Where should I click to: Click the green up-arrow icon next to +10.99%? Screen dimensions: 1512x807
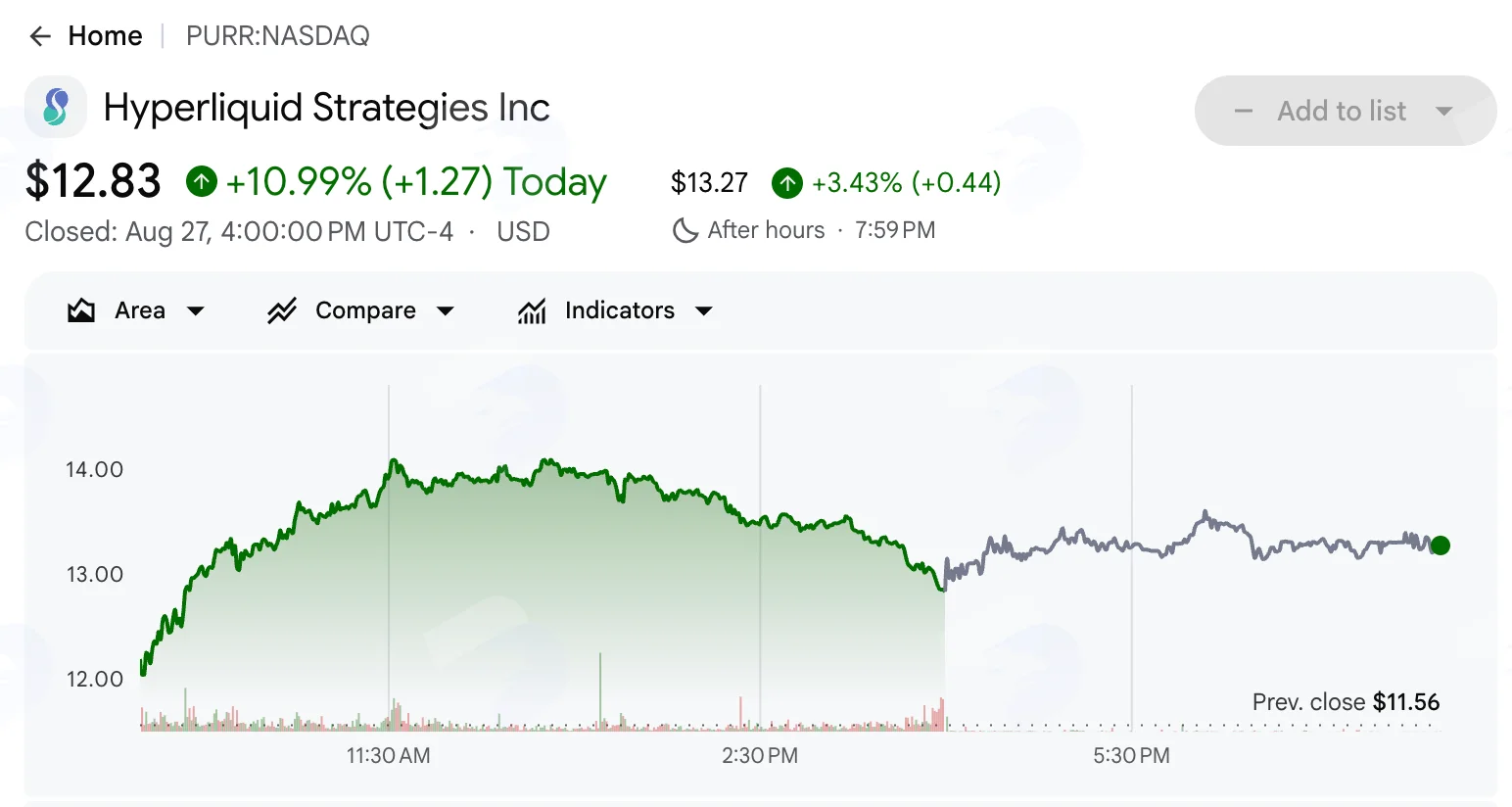click(x=202, y=181)
